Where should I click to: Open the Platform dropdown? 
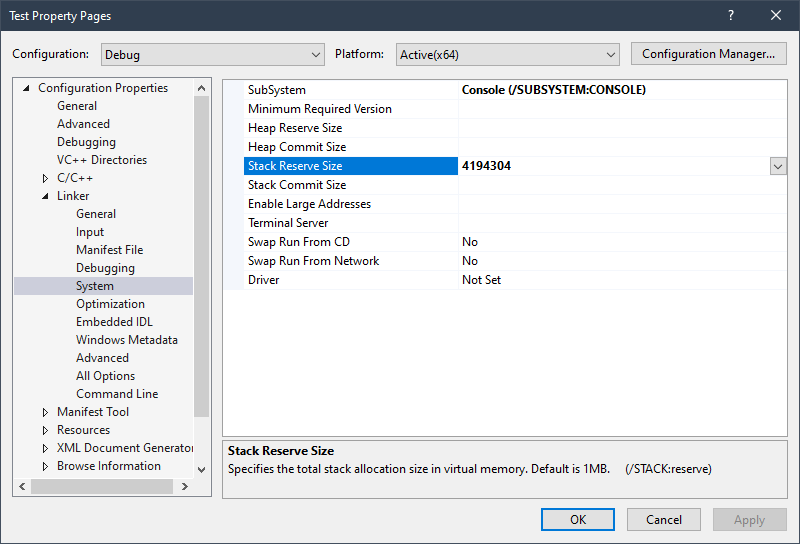point(507,54)
